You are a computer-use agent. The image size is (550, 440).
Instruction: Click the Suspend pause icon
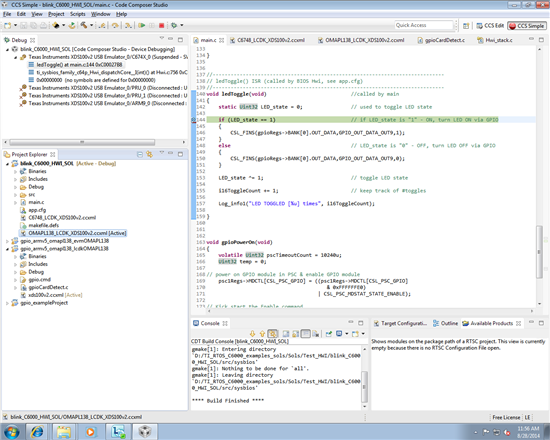(x=152, y=25)
